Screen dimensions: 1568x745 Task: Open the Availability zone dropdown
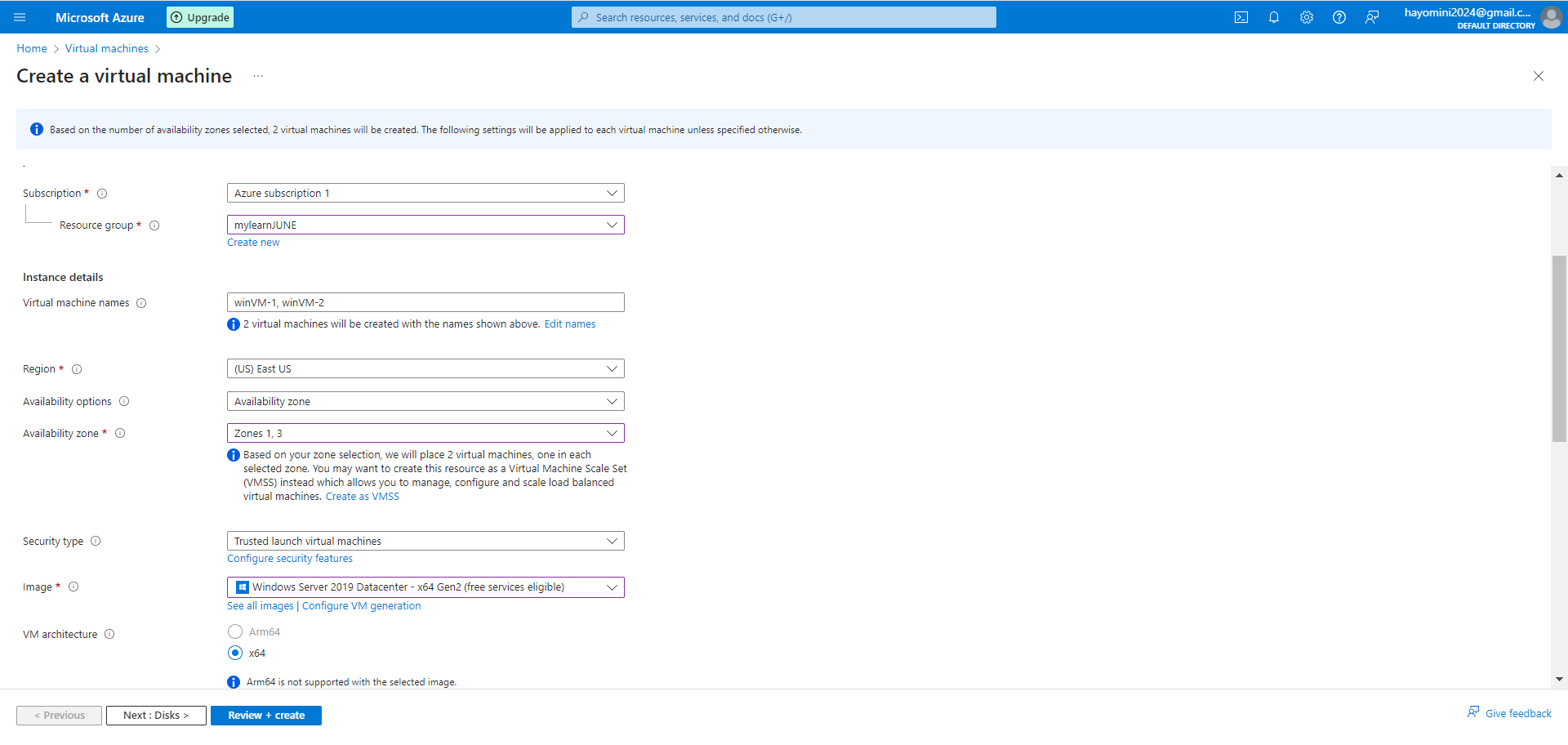pyautogui.click(x=425, y=433)
